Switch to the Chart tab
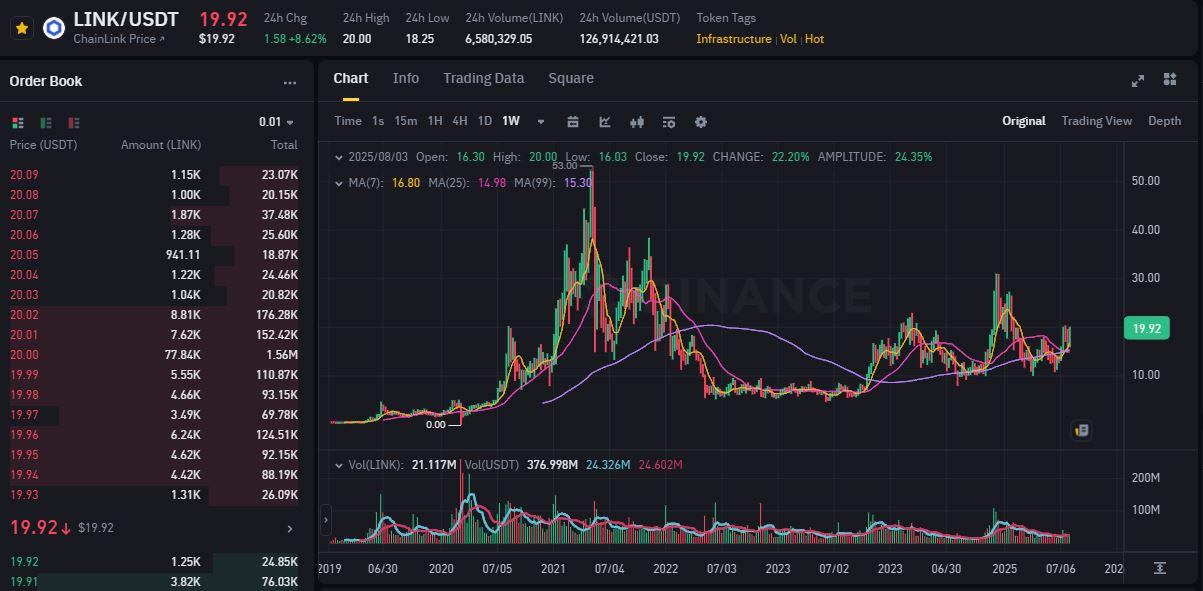 click(x=351, y=78)
